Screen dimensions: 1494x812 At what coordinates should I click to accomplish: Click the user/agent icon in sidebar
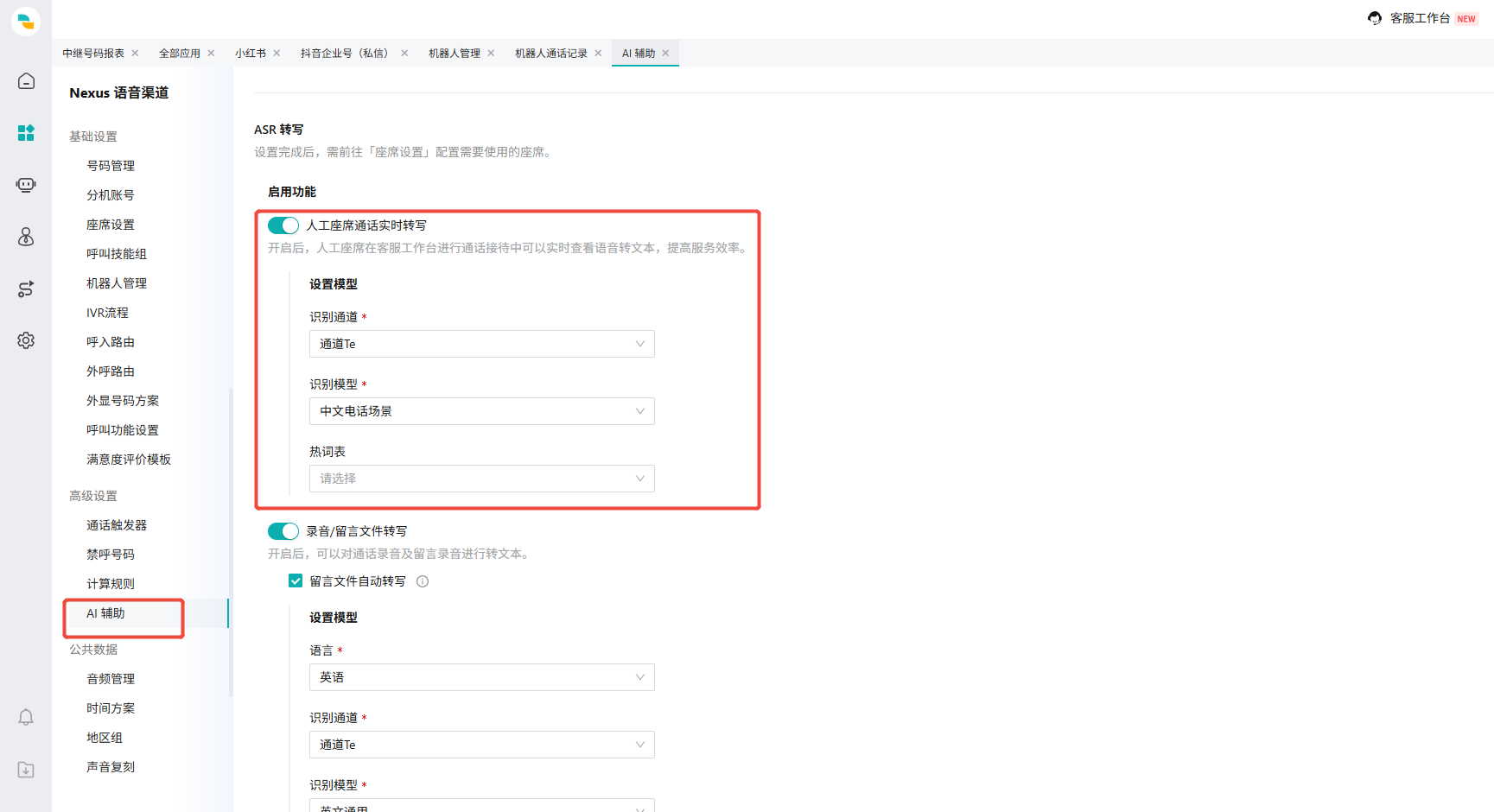(x=26, y=237)
